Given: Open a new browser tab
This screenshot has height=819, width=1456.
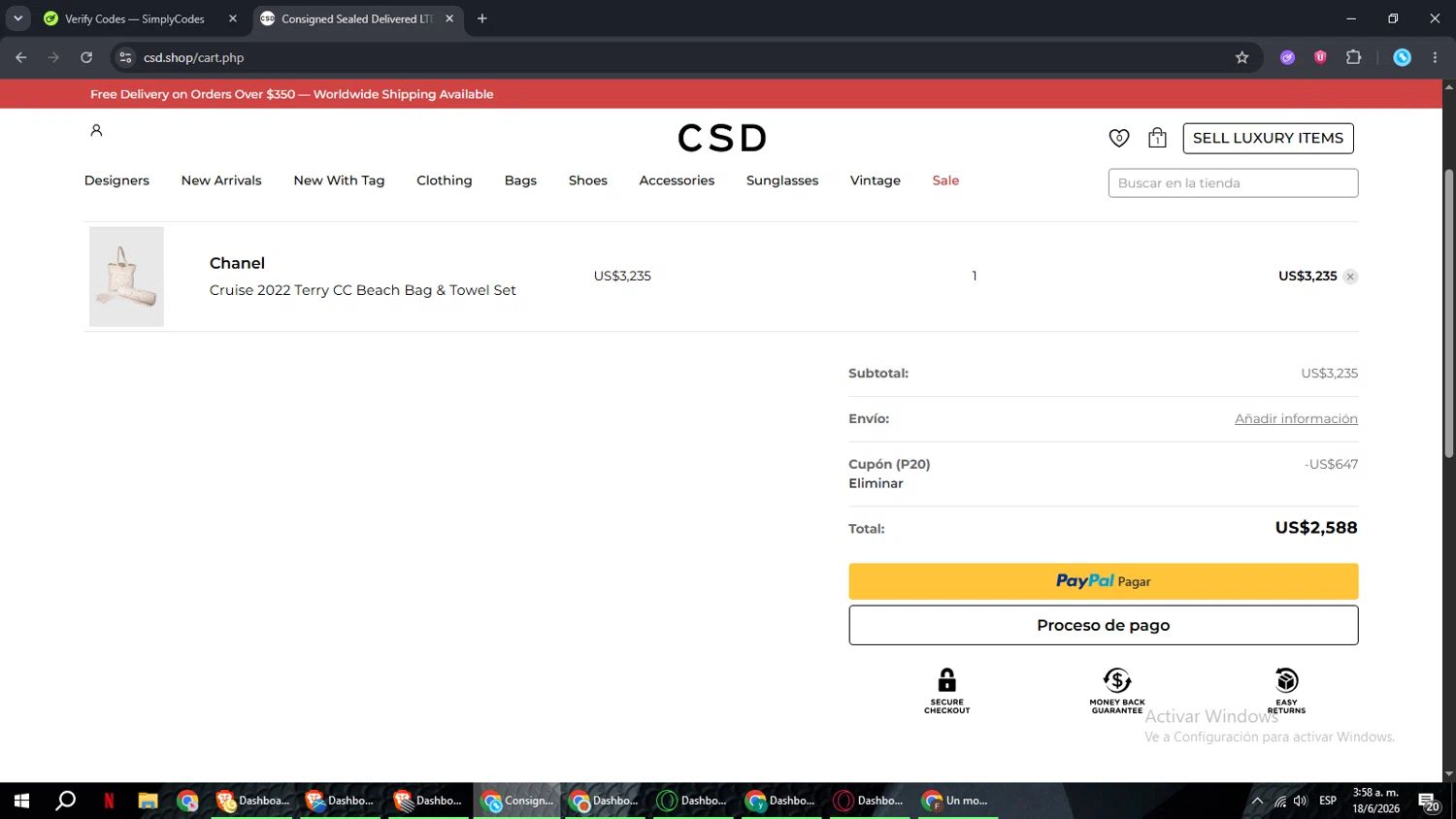Looking at the screenshot, I should coord(481,18).
